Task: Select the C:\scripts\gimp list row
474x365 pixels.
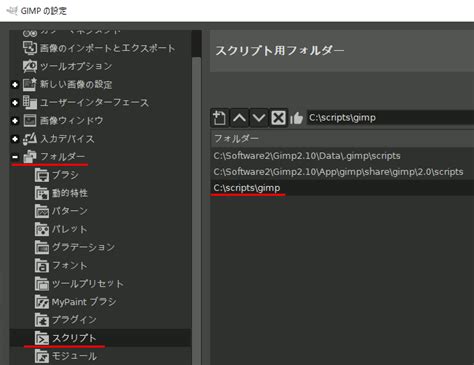Action: (342, 188)
